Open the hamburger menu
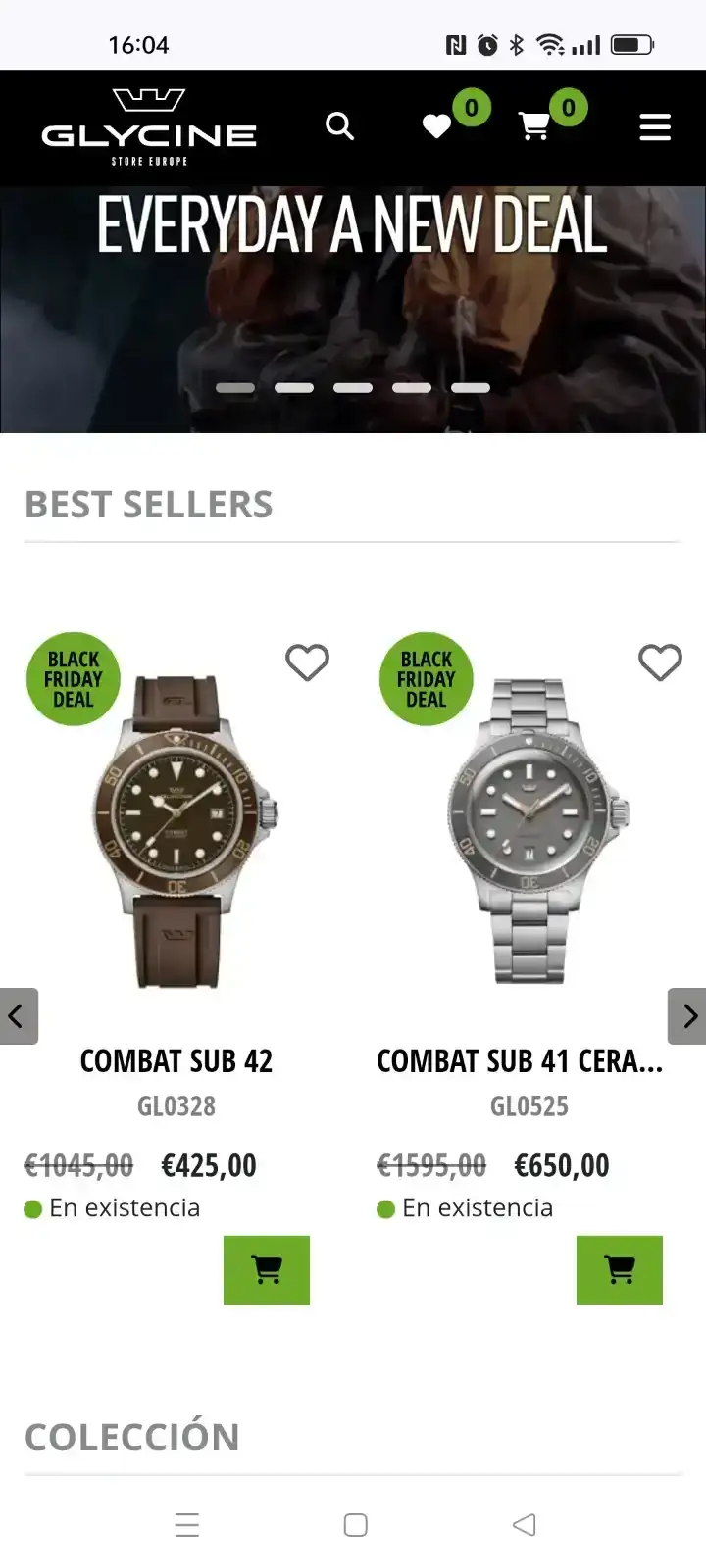This screenshot has height=1568, width=706. pos(655,127)
